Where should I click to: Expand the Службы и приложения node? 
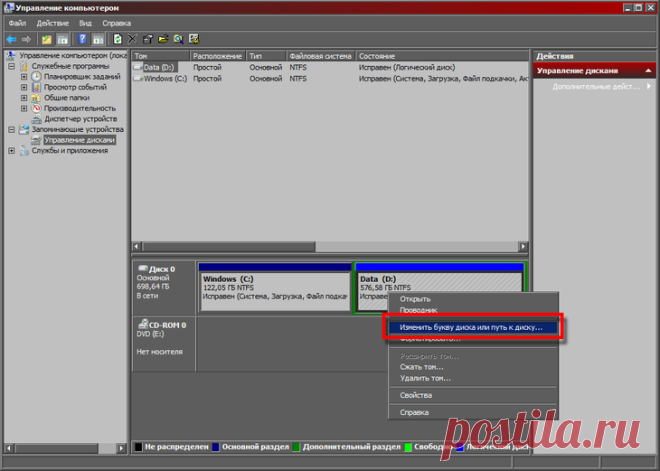point(12,150)
